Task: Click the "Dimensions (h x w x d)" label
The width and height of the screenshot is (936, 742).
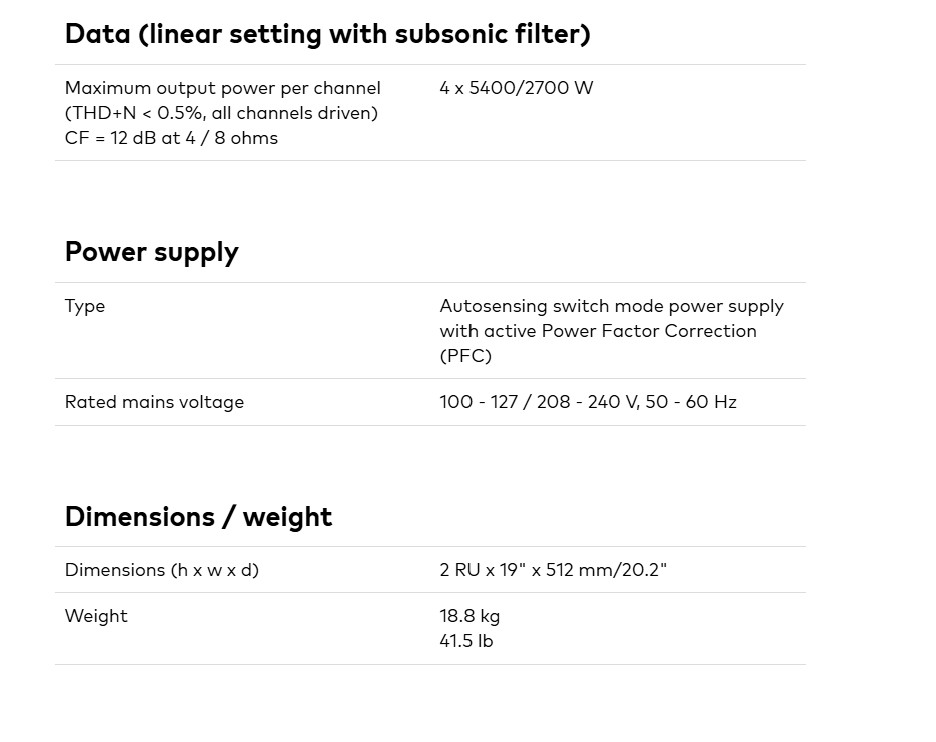Action: tap(161, 570)
